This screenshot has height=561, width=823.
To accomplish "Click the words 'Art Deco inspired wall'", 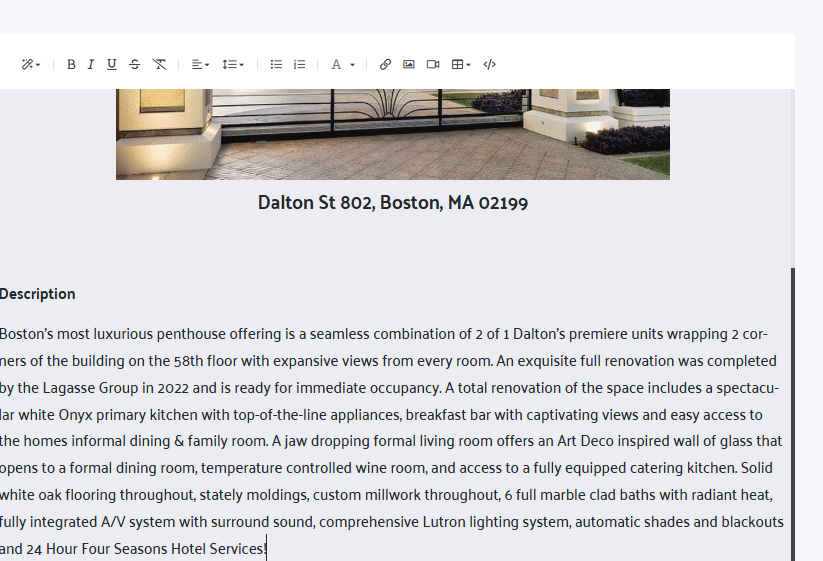I will tap(628, 441).
